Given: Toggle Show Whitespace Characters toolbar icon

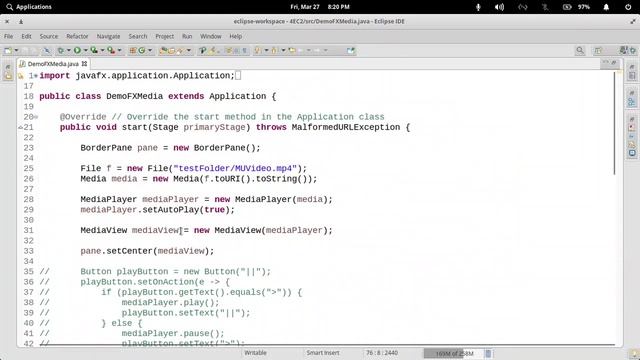Looking at the screenshot, I should (x=244, y=51).
